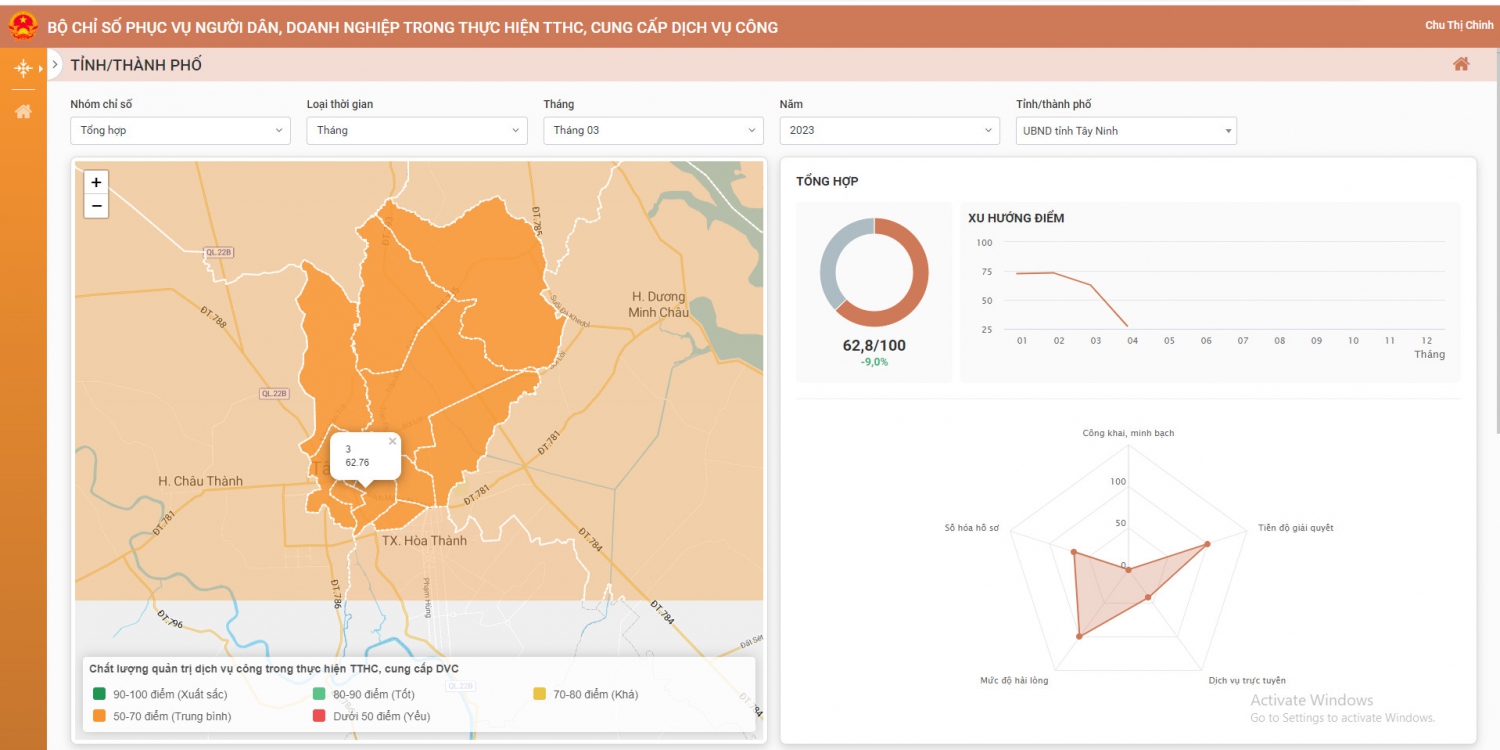Click the Số hóa hồ sơ radar label
The image size is (1500, 750).
(972, 527)
